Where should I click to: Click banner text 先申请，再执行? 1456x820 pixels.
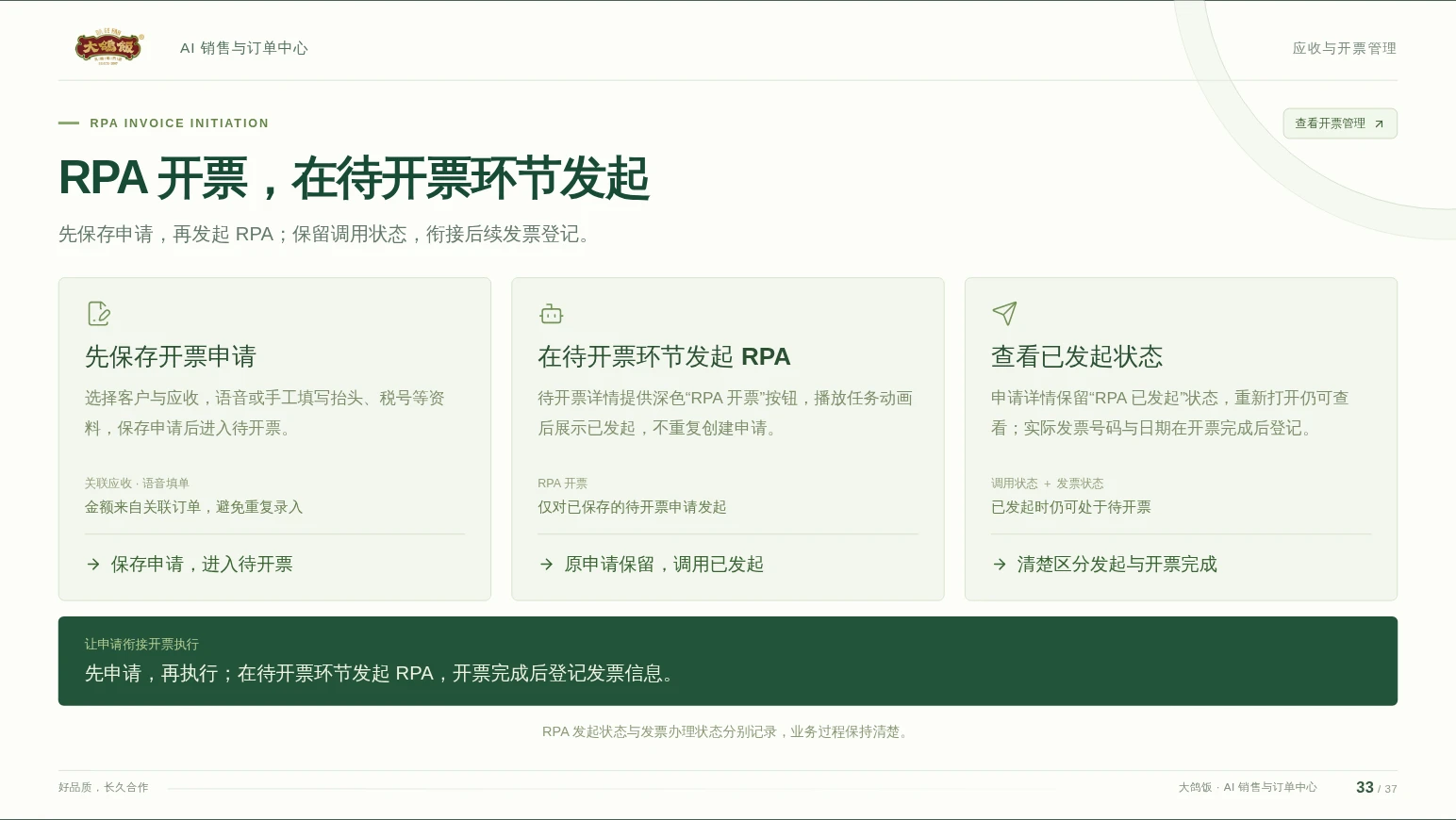[x=151, y=674]
